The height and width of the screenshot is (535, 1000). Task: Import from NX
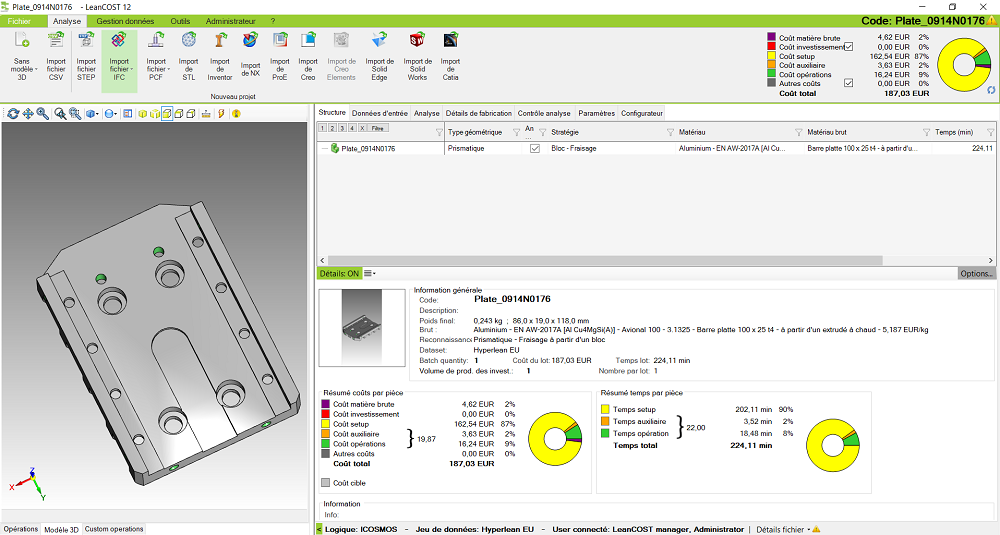point(250,56)
